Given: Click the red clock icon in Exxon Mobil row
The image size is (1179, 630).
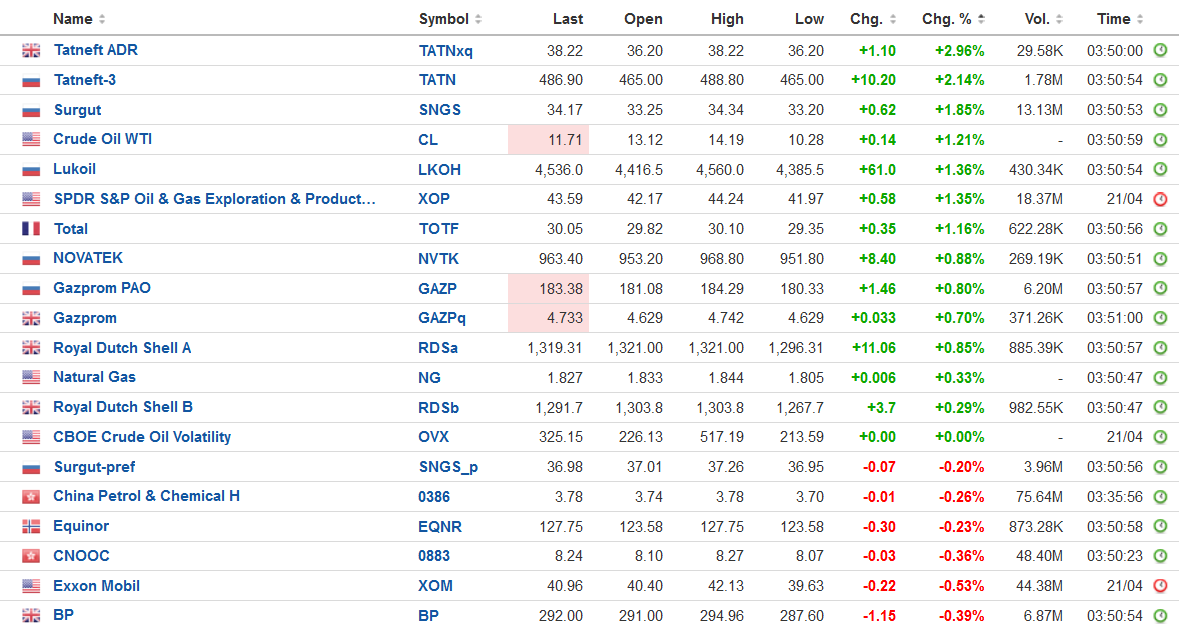Looking at the screenshot, I should coord(1160,586).
